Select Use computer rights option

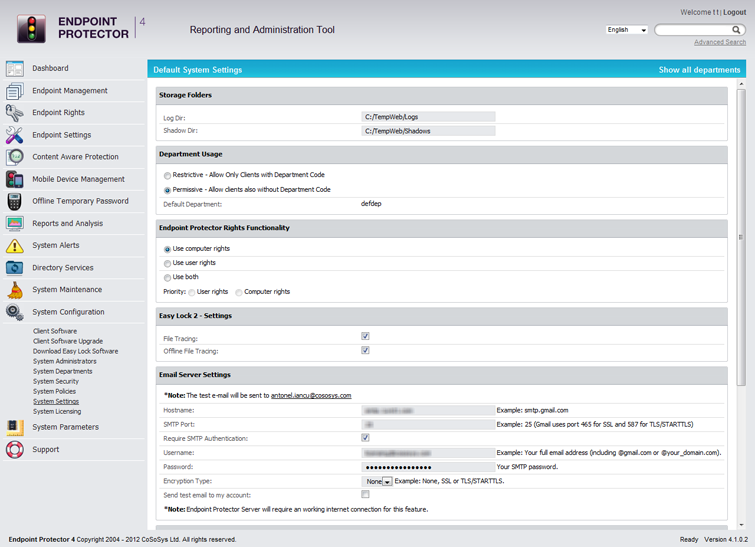[167, 249]
